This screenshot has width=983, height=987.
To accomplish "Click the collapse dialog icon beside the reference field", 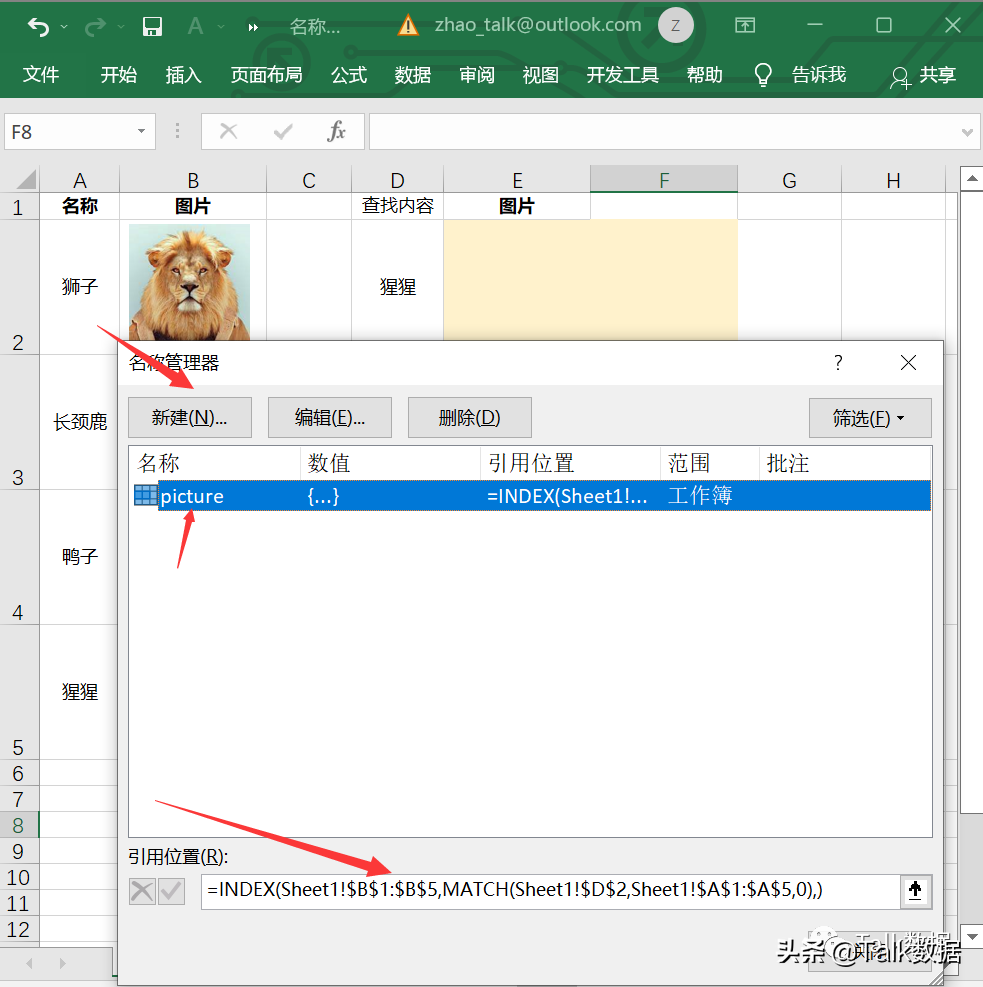I will click(916, 891).
